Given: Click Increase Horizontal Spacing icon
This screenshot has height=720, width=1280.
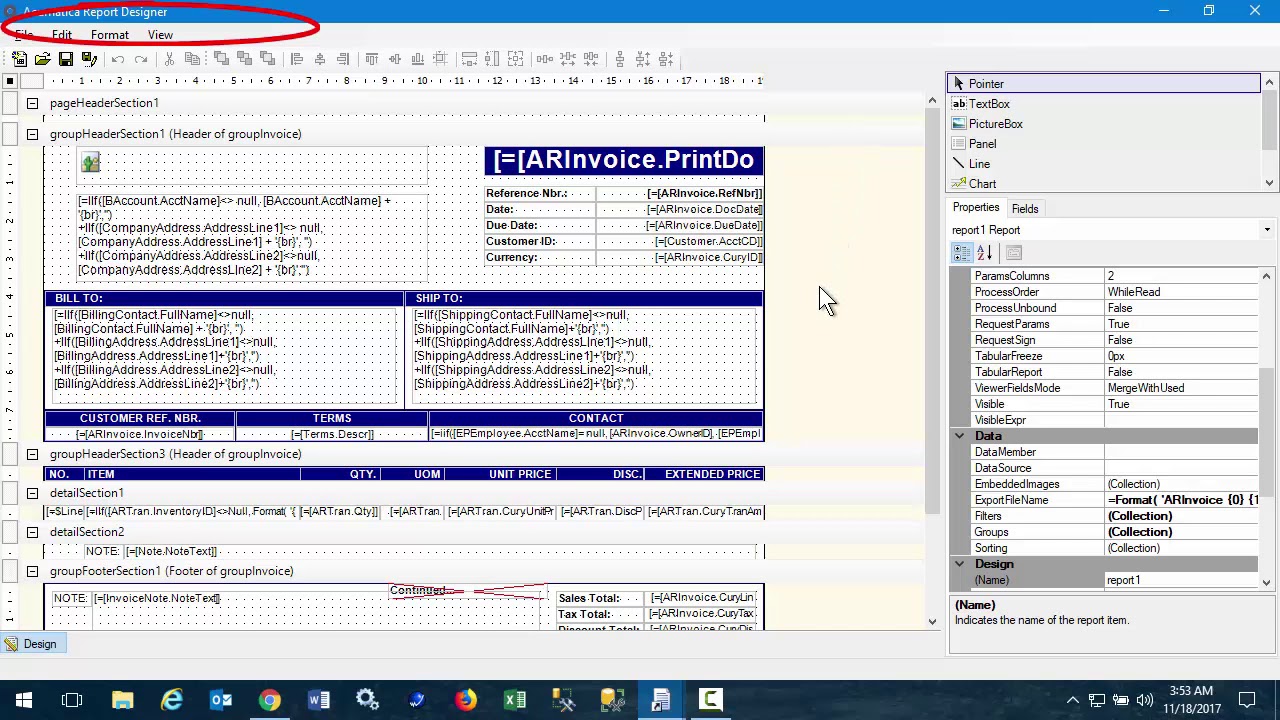Looking at the screenshot, I should [x=569, y=59].
